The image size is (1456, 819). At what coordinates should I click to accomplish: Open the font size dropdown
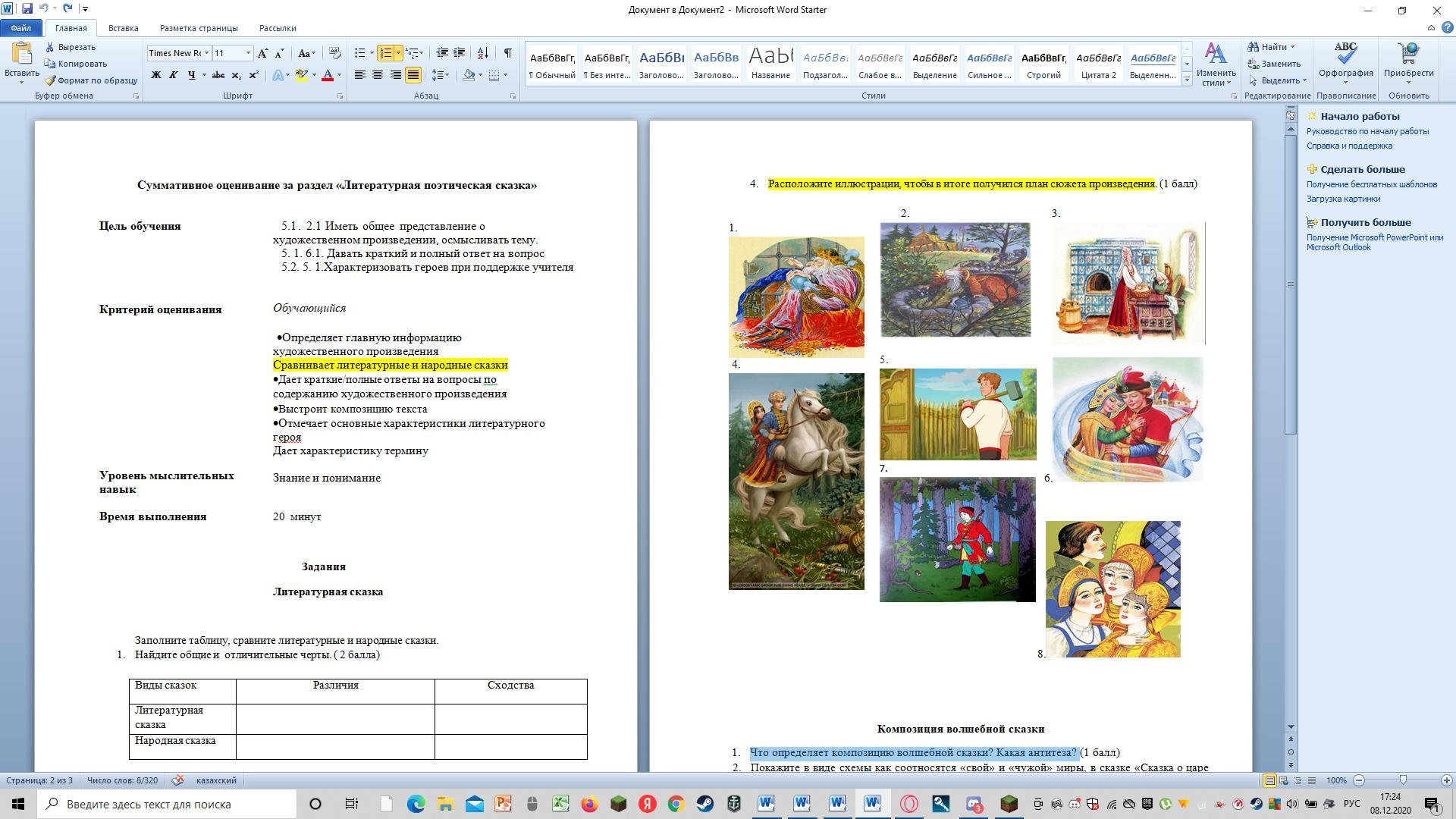(x=248, y=53)
